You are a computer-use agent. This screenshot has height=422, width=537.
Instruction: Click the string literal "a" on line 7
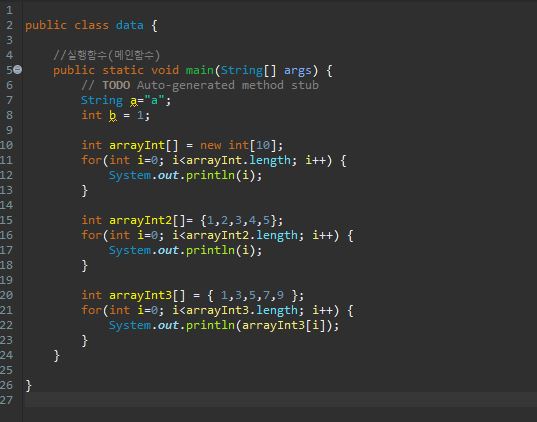(154, 100)
